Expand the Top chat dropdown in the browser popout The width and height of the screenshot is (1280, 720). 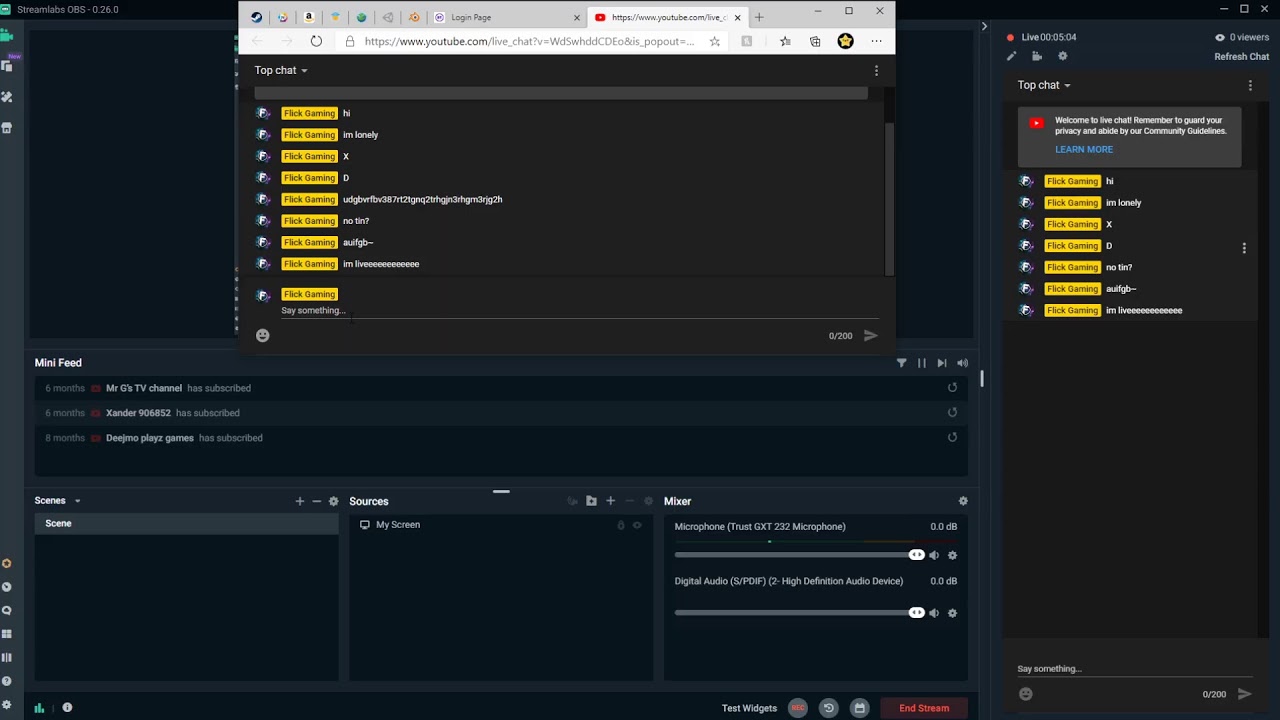(x=280, y=70)
